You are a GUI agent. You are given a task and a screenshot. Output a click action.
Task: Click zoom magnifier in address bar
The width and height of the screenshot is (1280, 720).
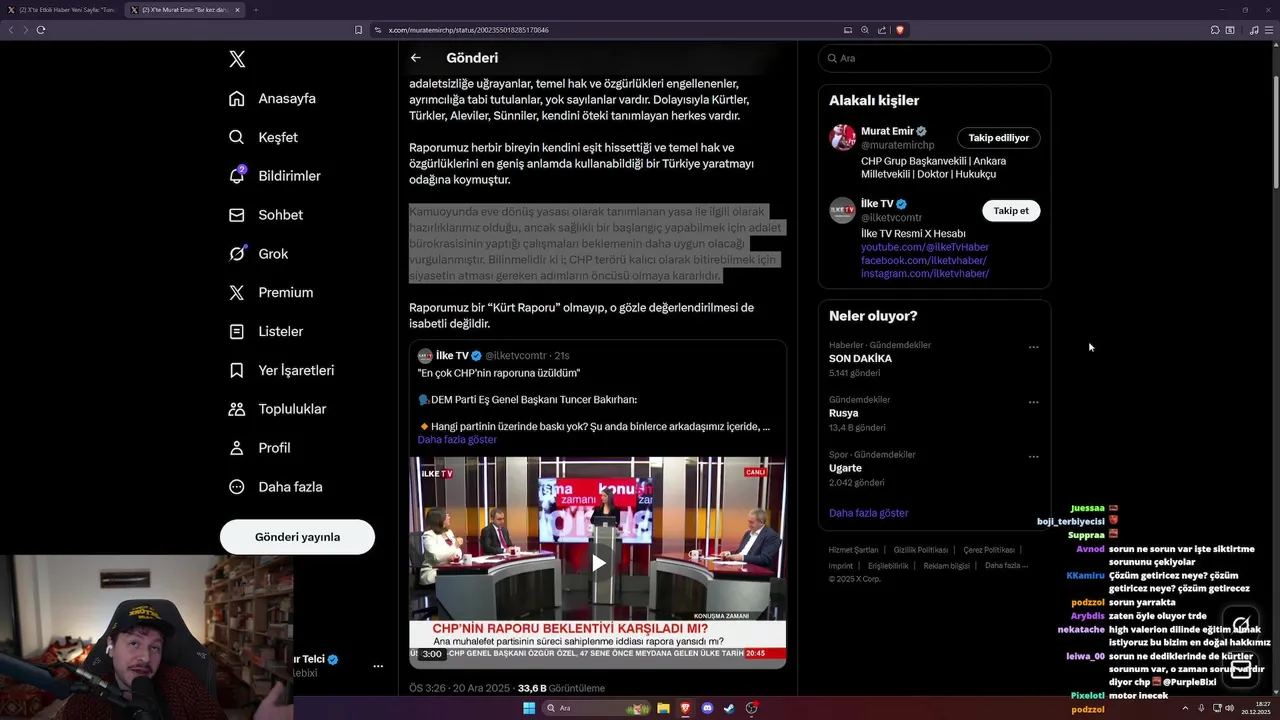pos(865,30)
